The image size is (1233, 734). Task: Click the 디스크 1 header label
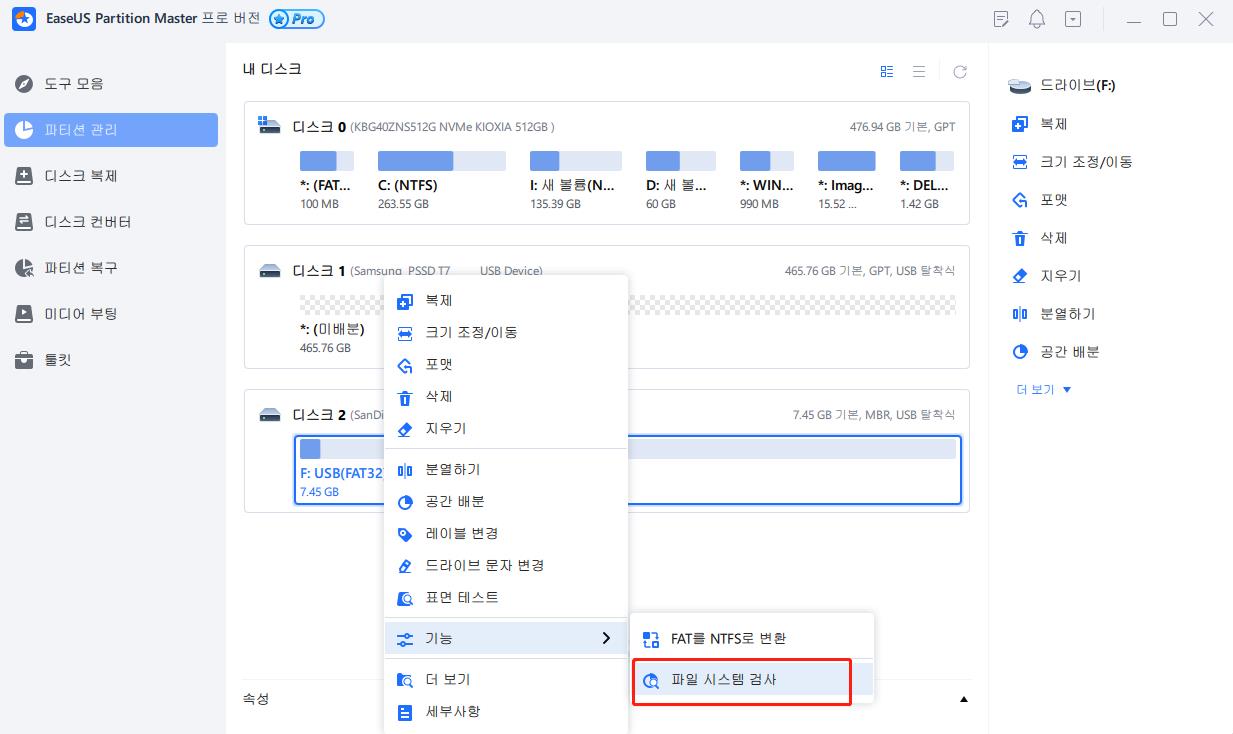[319, 271]
